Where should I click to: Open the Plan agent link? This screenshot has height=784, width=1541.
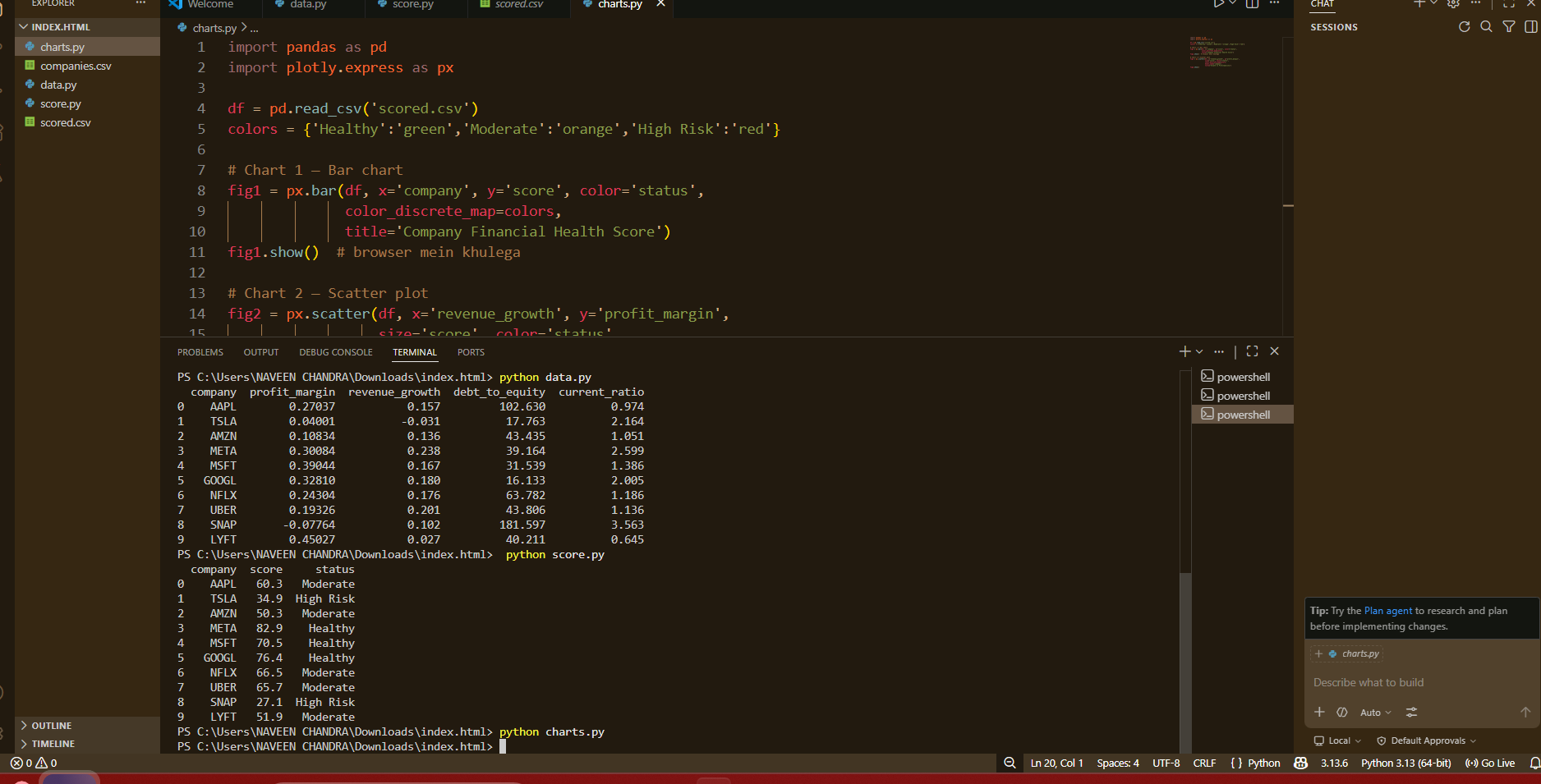[x=1388, y=611]
